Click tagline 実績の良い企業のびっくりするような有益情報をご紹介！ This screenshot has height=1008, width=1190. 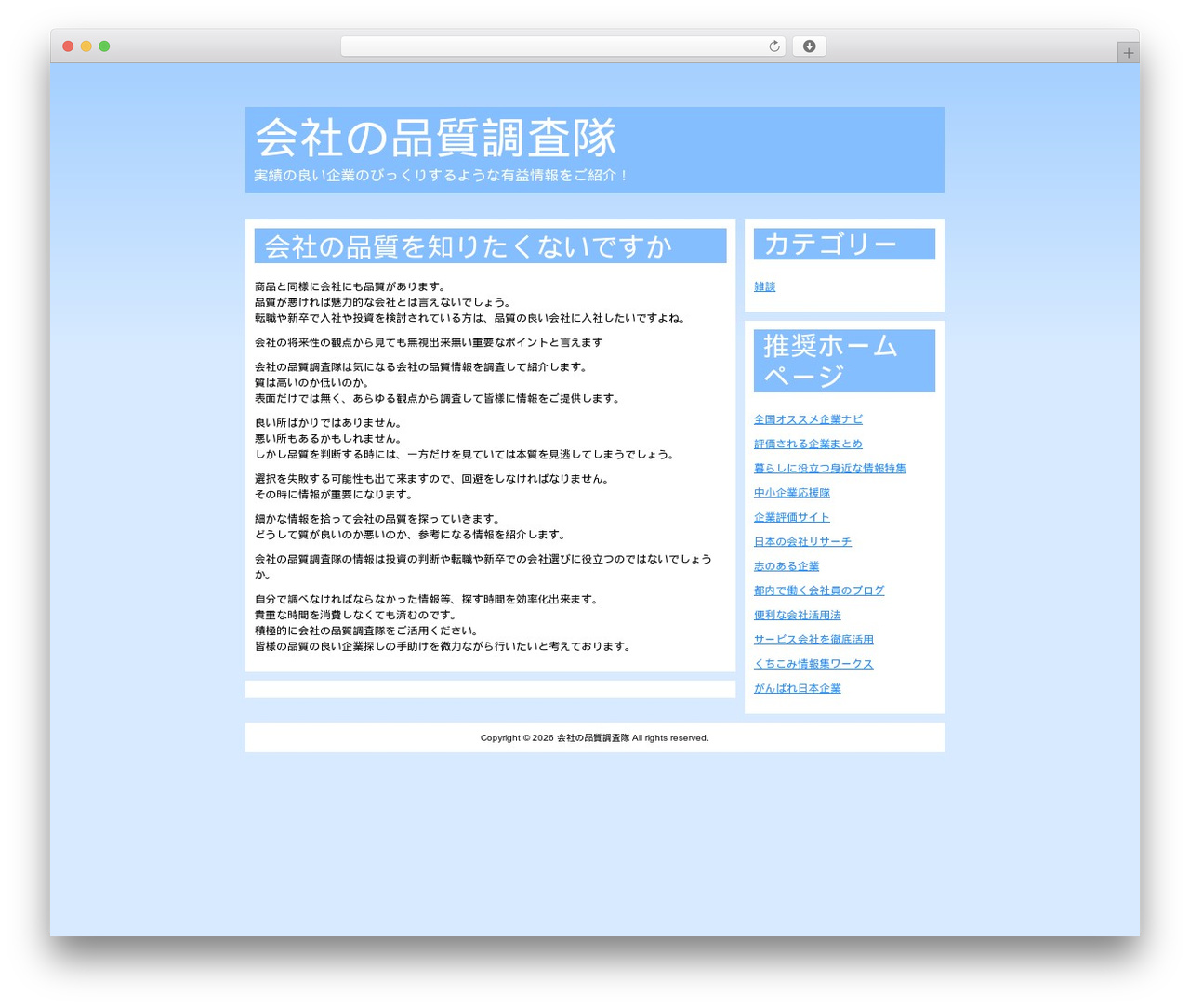442,175
